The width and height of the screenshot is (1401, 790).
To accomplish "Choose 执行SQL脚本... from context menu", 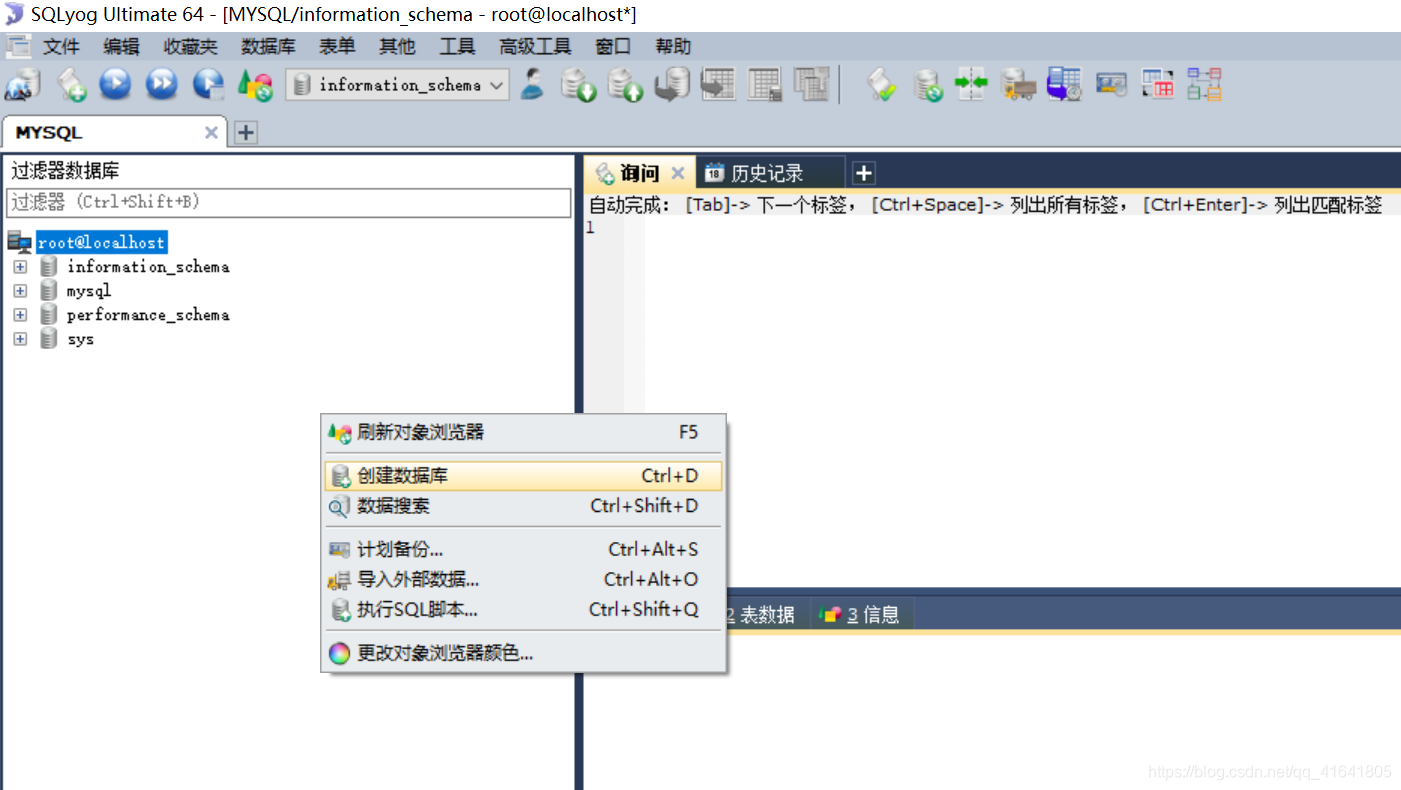I will click(523, 609).
